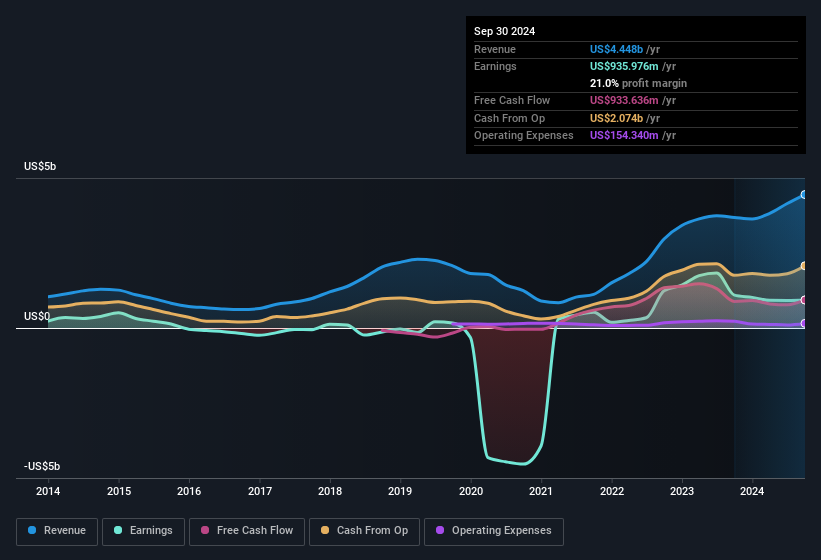Click the orange Cash From Op legend dot
Viewport: 821px width, 560px height.
pyautogui.click(x=324, y=531)
